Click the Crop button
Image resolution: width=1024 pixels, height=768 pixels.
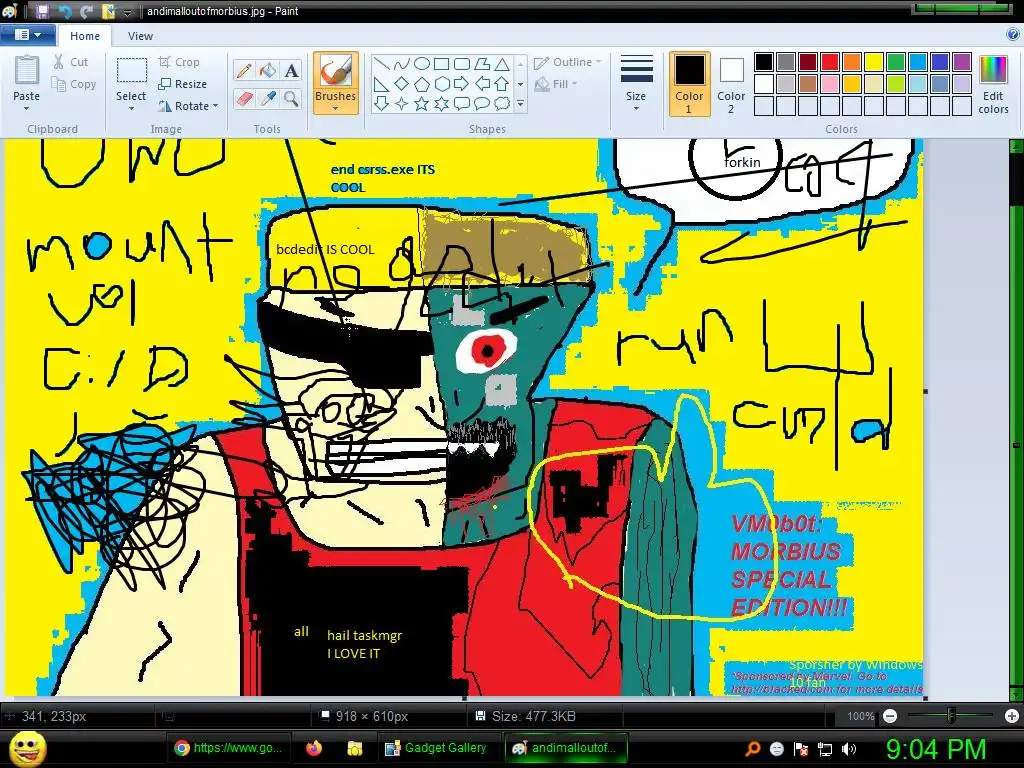point(179,62)
